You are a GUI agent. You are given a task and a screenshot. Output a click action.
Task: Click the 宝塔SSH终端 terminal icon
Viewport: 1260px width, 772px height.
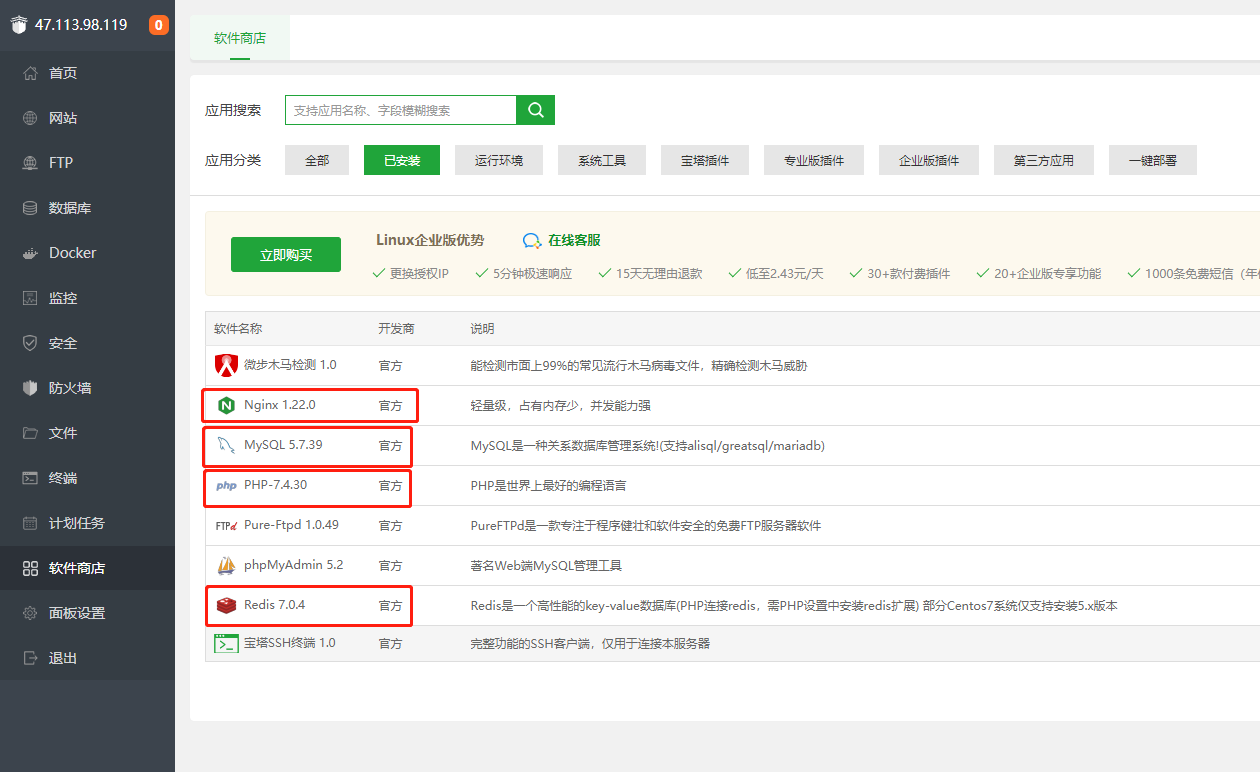[x=226, y=643]
